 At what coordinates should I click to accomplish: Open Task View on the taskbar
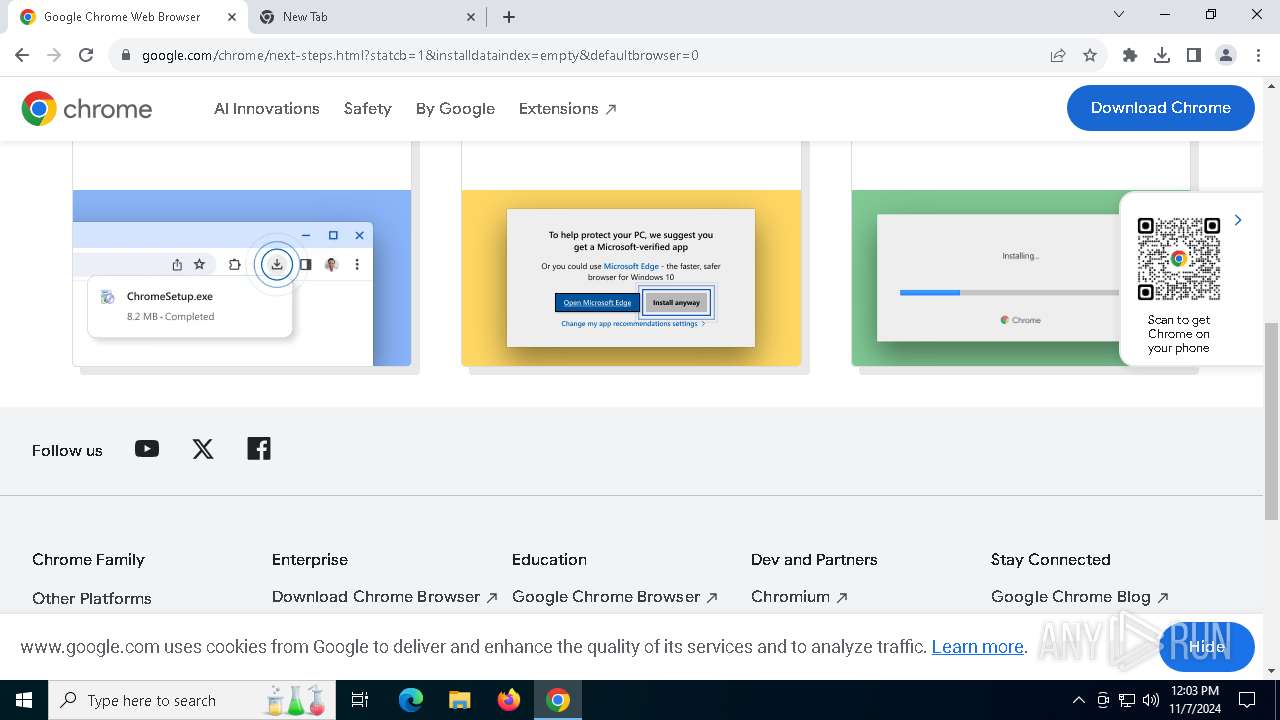coord(360,700)
